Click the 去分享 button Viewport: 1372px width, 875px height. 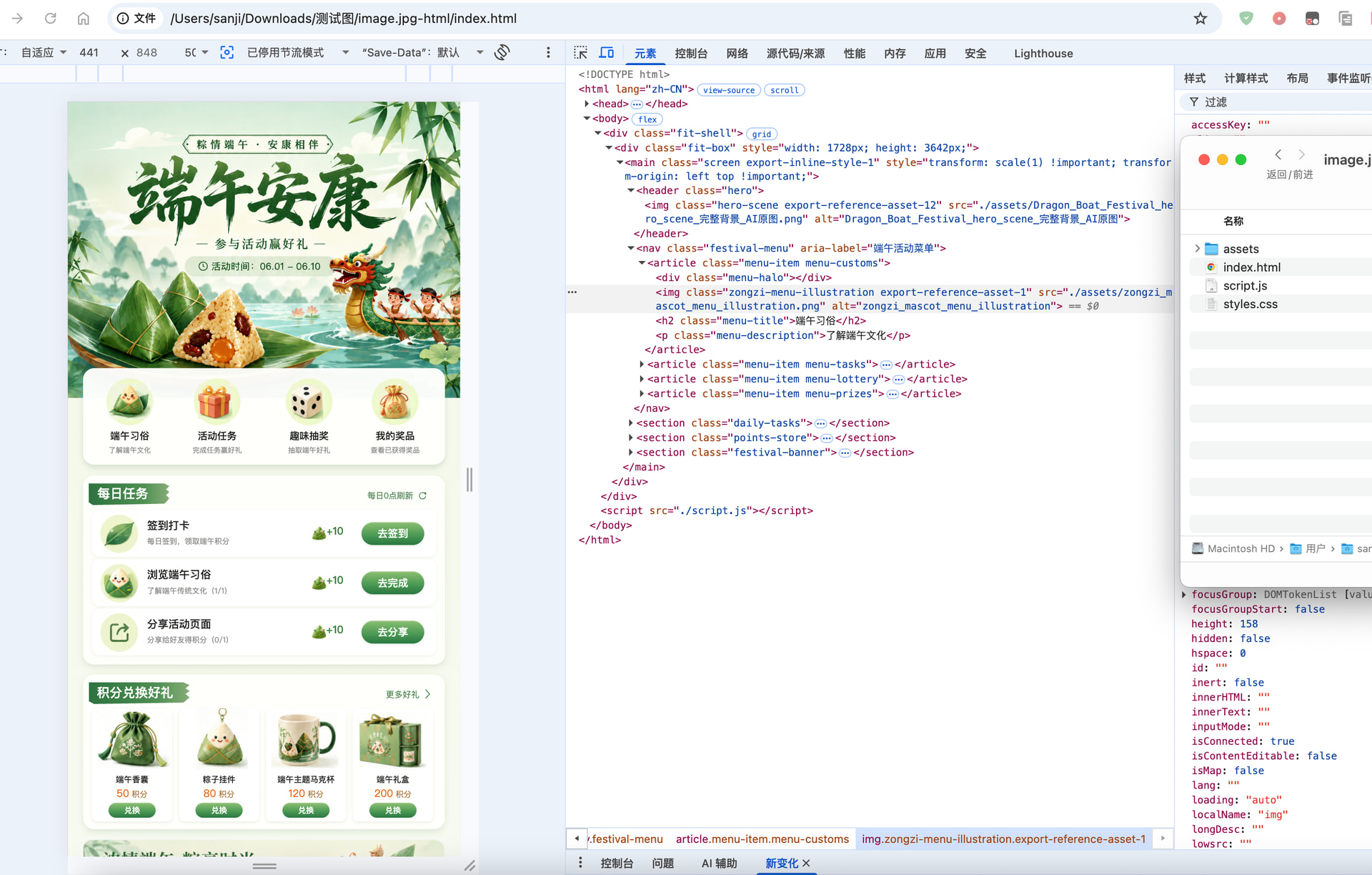click(x=392, y=632)
